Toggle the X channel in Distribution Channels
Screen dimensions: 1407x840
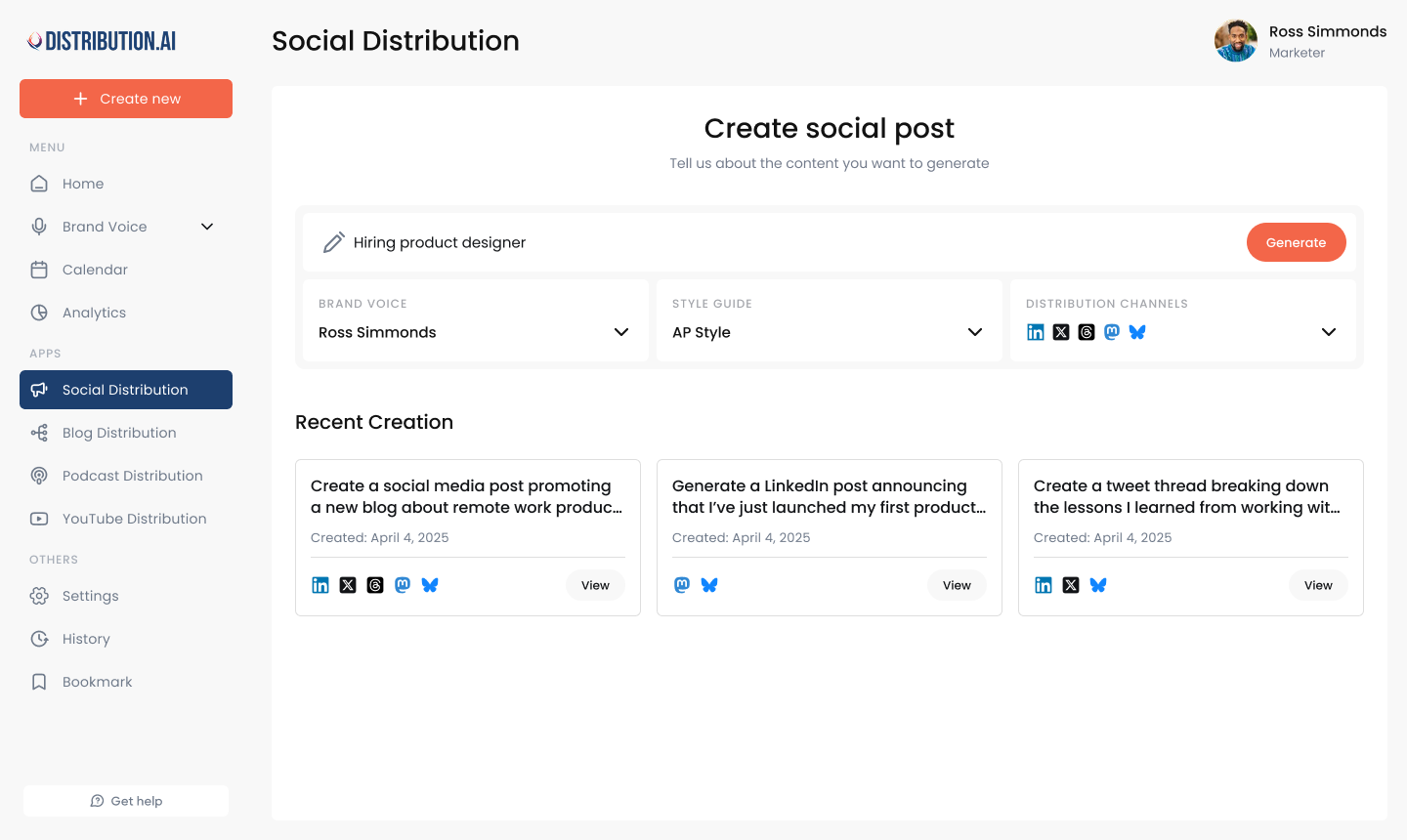point(1060,332)
